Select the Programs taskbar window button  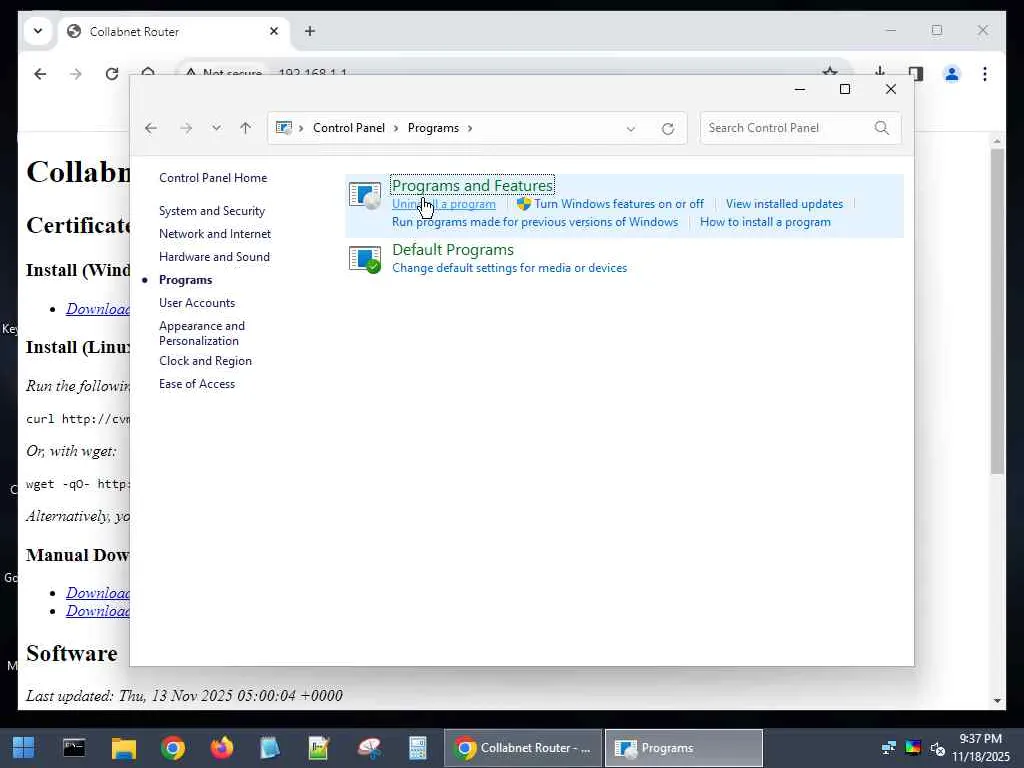[684, 748]
